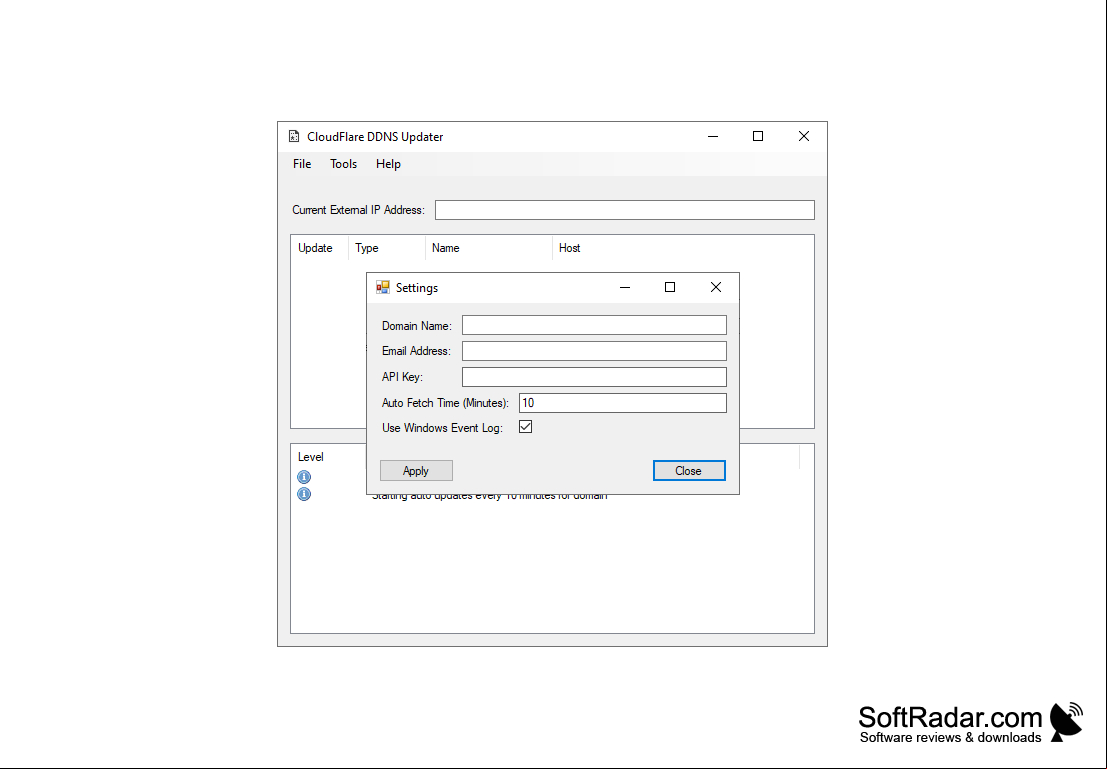This screenshot has height=769, width=1107.
Task: Click the Settings dialog title icon
Action: pyautogui.click(x=383, y=287)
